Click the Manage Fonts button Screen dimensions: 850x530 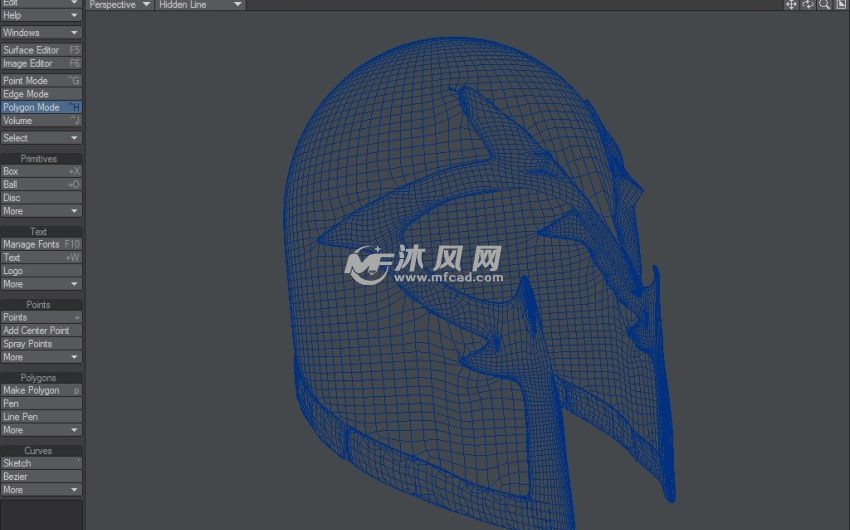point(41,244)
